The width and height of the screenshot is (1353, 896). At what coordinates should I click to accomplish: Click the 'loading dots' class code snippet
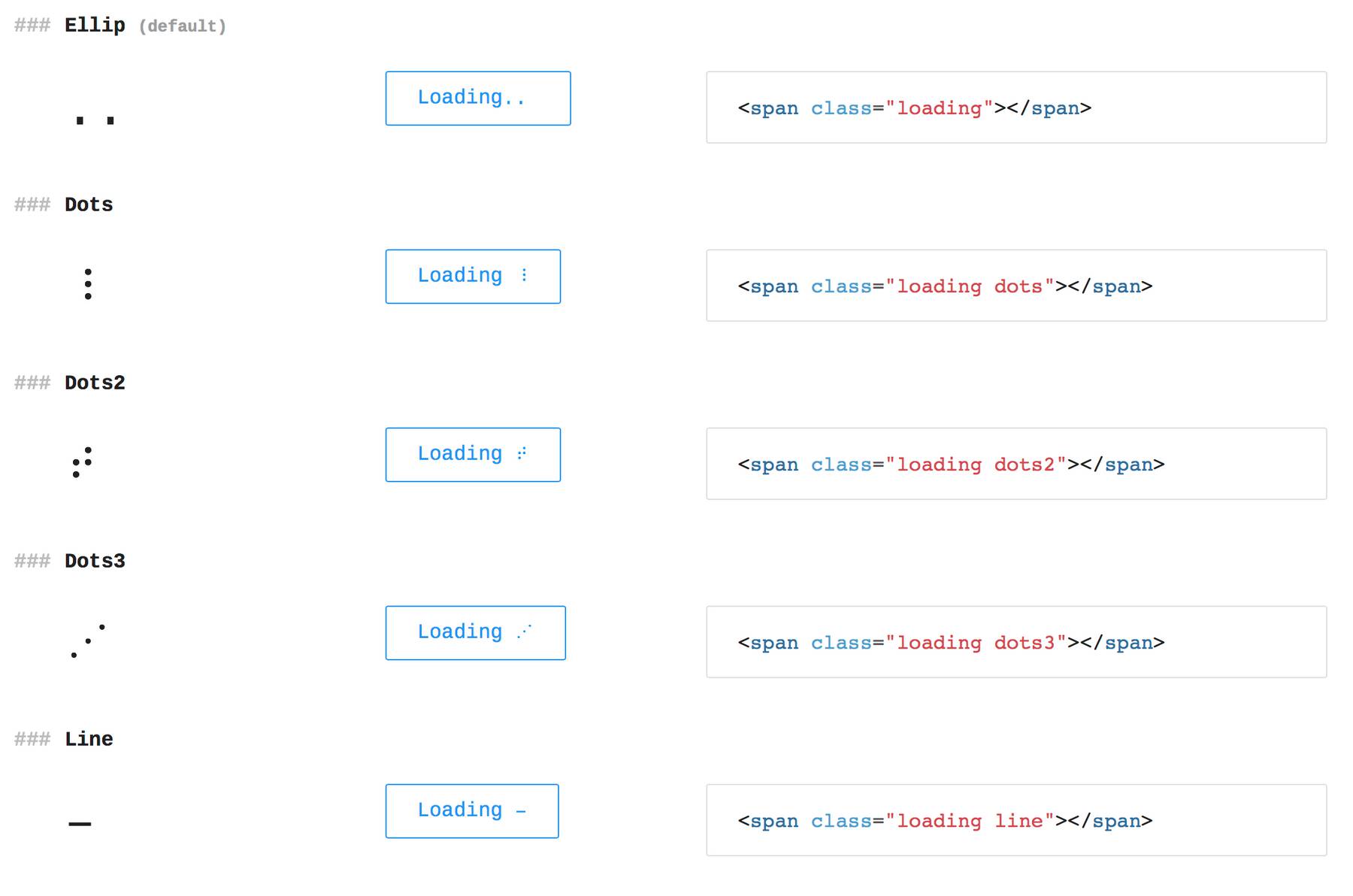(x=970, y=286)
